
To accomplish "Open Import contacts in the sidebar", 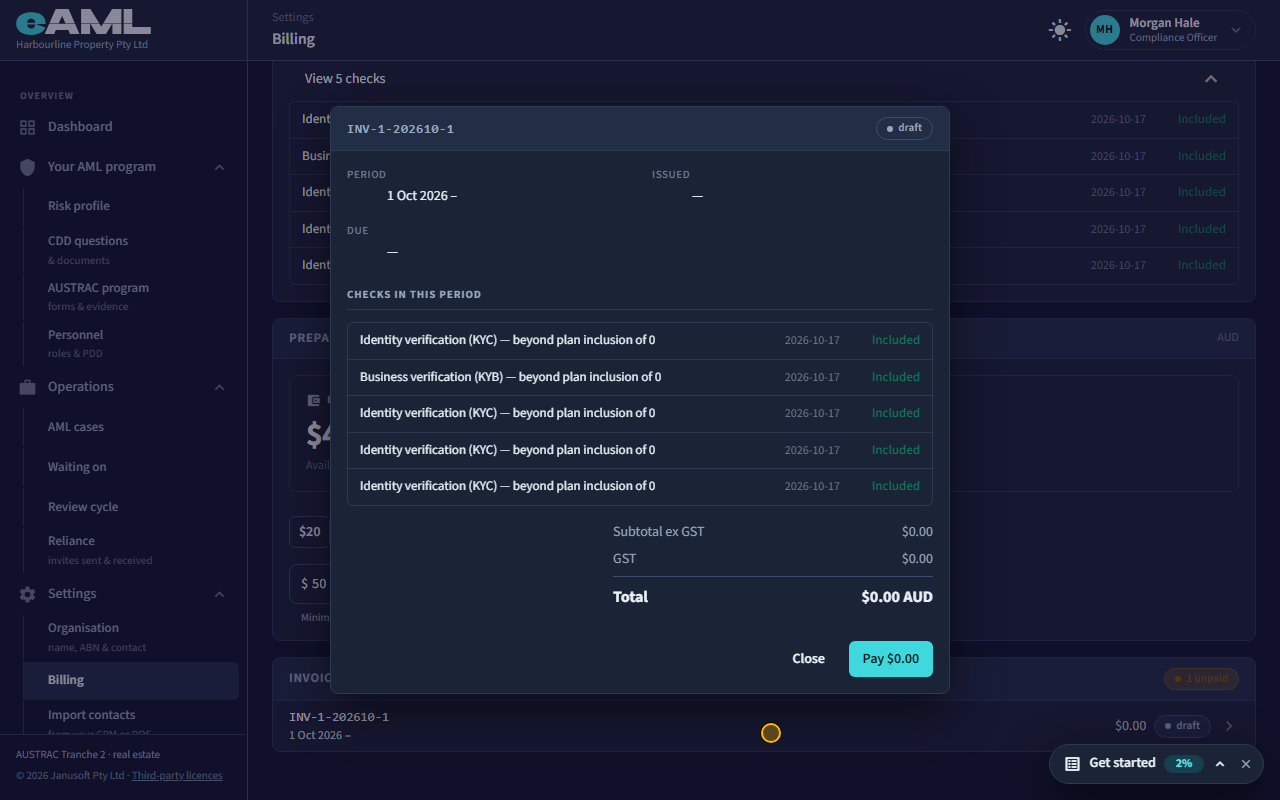I will [91, 715].
